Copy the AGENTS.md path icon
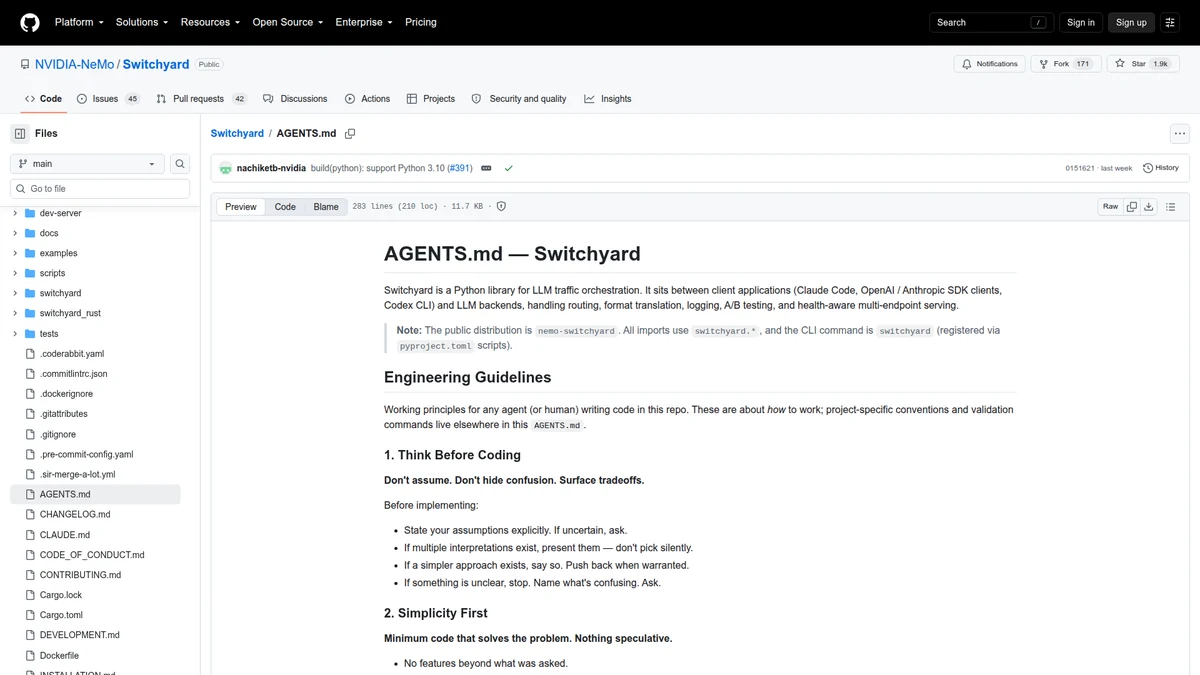Screen dimensions: 1200x675 tap(350, 133)
